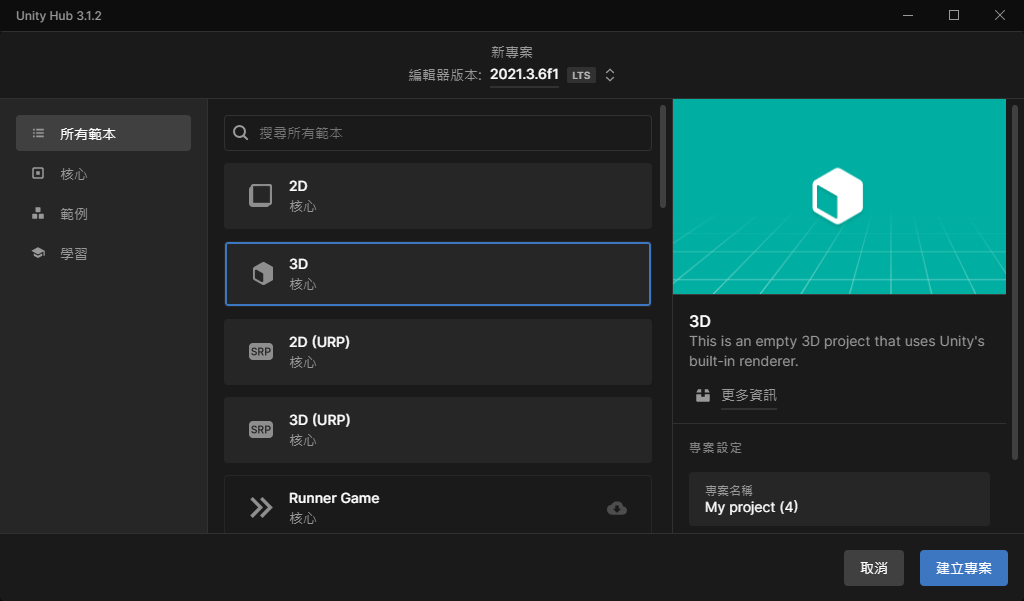This screenshot has height=601, width=1024.
Task: Minimize the Unity Hub window
Action: 908,15
